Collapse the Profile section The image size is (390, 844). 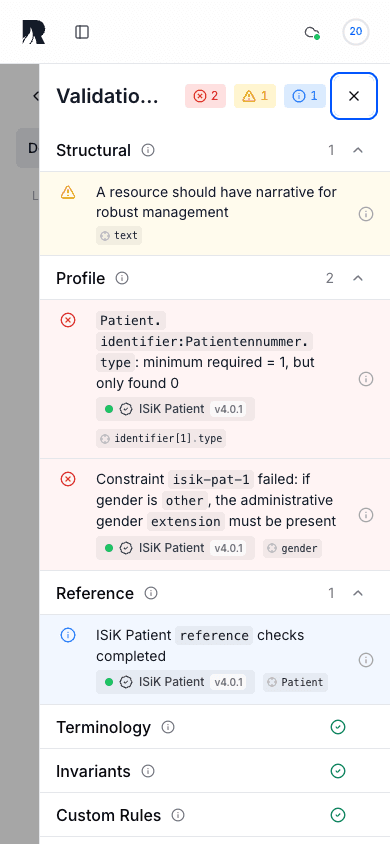(358, 278)
